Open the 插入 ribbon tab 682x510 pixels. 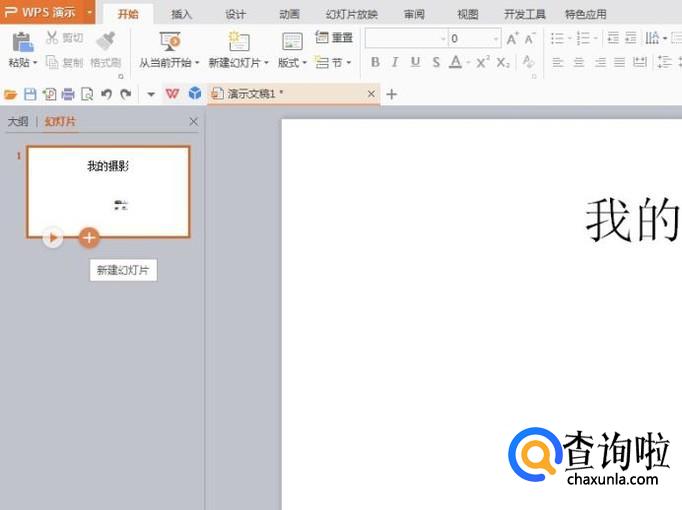181,14
